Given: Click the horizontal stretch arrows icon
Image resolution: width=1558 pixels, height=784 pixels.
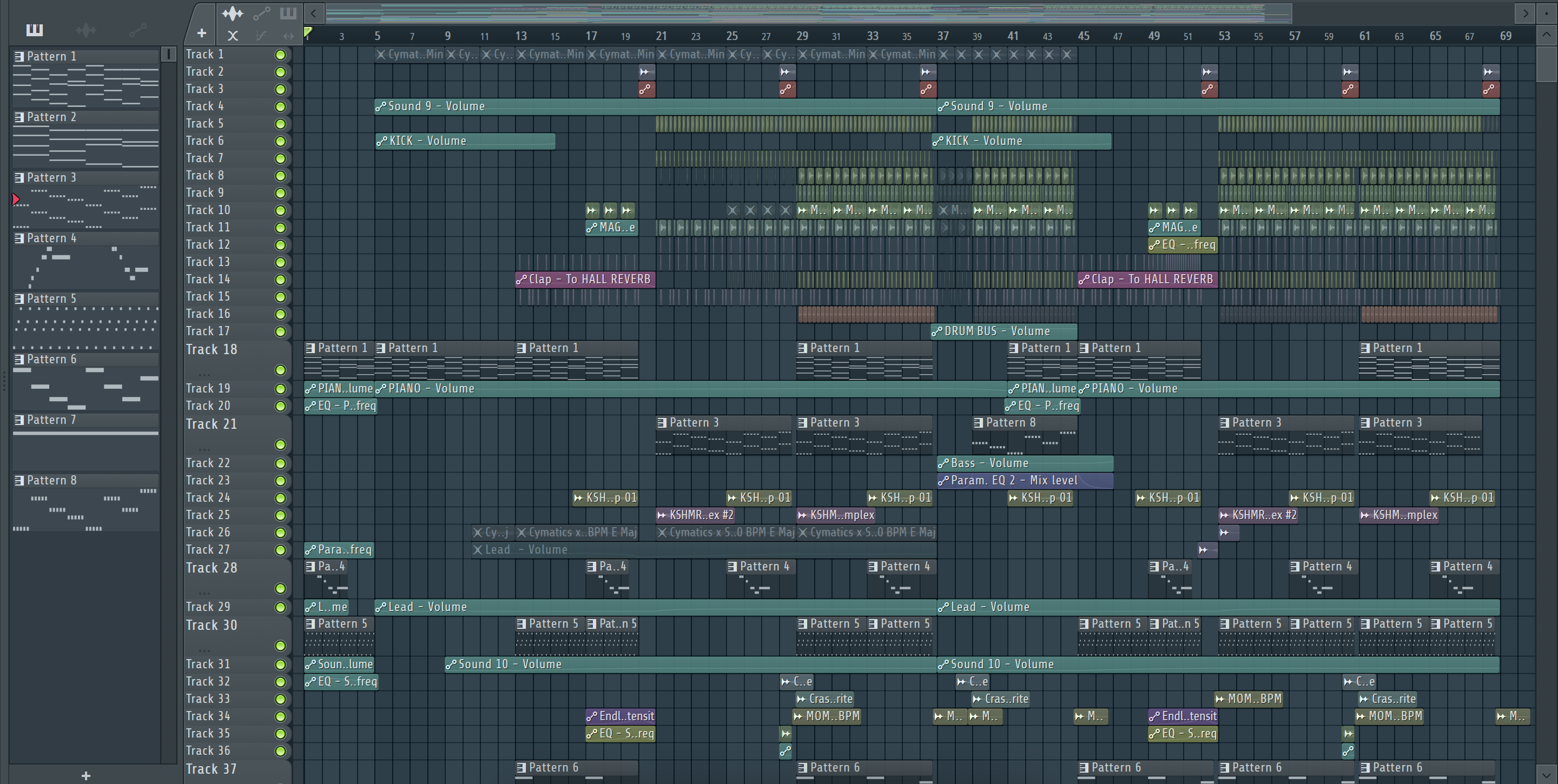Looking at the screenshot, I should 288,36.
